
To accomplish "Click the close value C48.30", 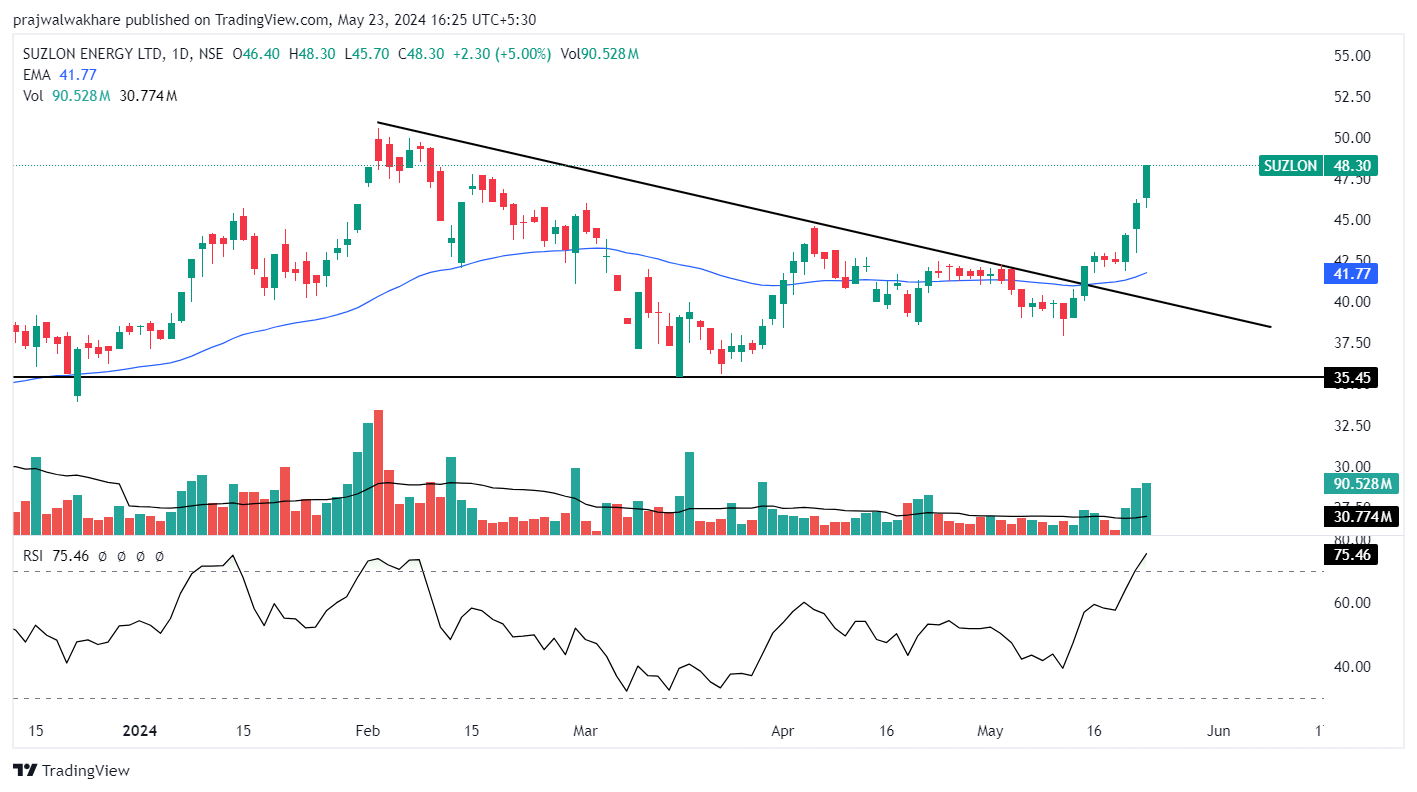I will [x=421, y=54].
